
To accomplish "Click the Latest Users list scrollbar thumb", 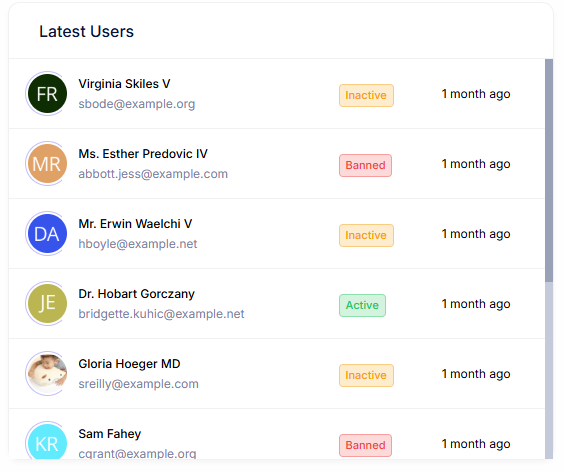I will coord(549,171).
